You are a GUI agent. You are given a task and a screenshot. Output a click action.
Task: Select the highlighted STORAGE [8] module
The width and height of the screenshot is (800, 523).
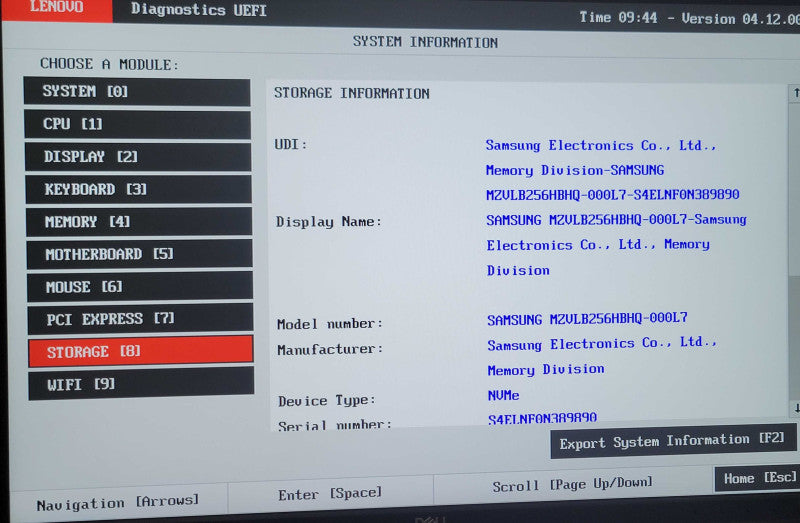coord(141,351)
